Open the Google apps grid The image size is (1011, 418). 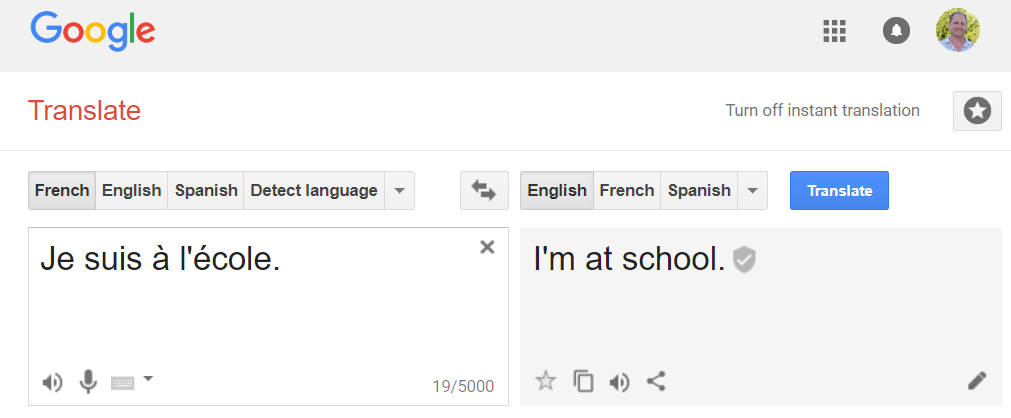coord(834,30)
